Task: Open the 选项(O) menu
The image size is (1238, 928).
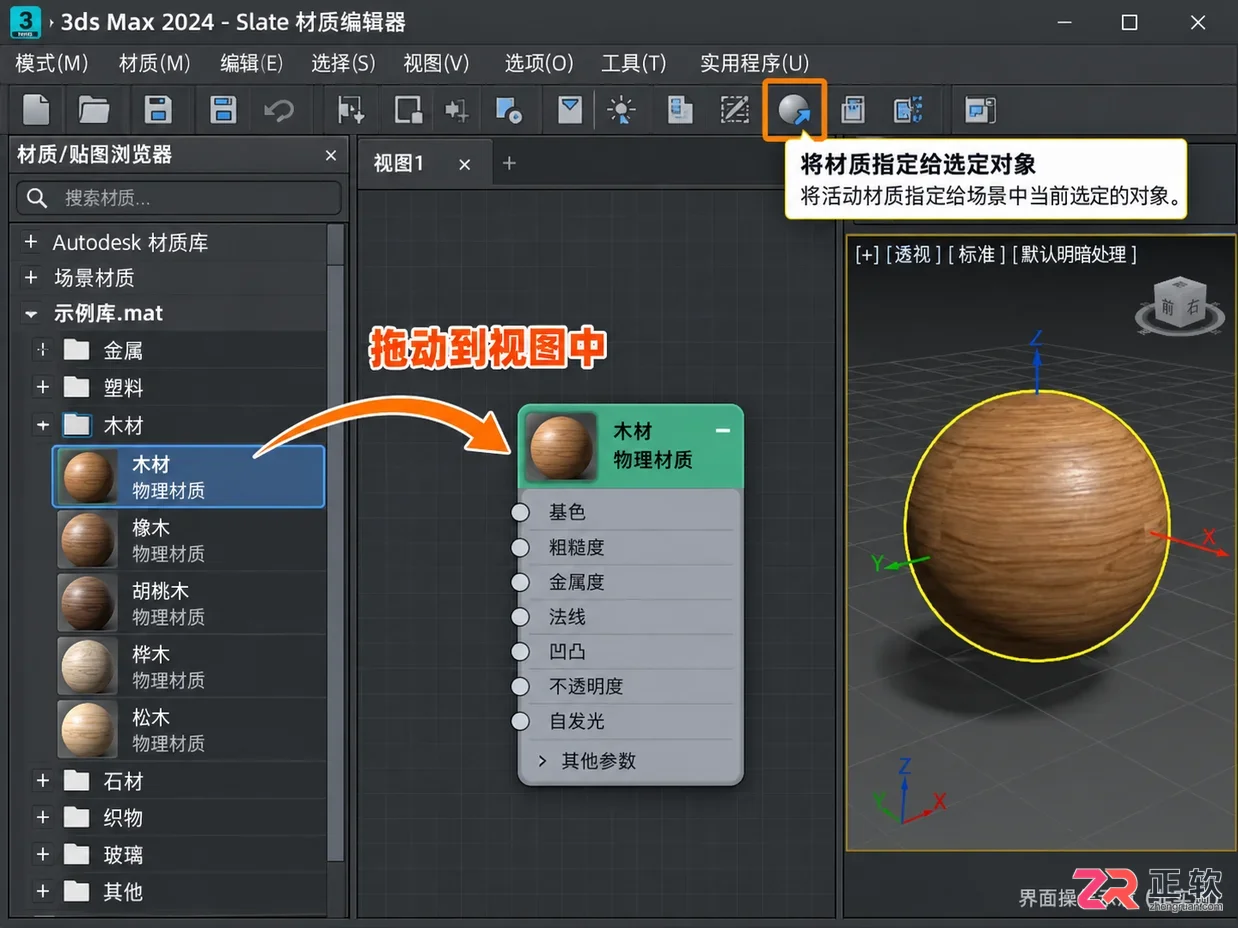Action: point(539,63)
